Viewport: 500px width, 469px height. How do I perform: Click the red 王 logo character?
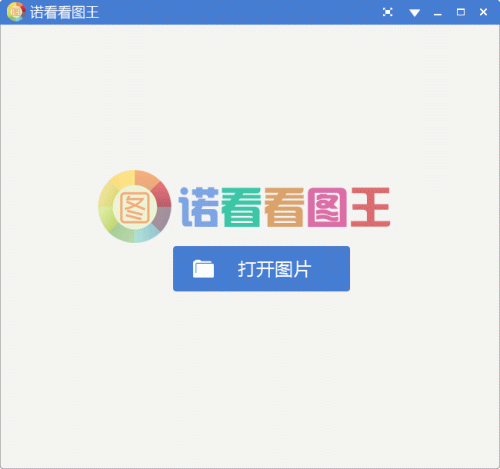tap(370, 207)
